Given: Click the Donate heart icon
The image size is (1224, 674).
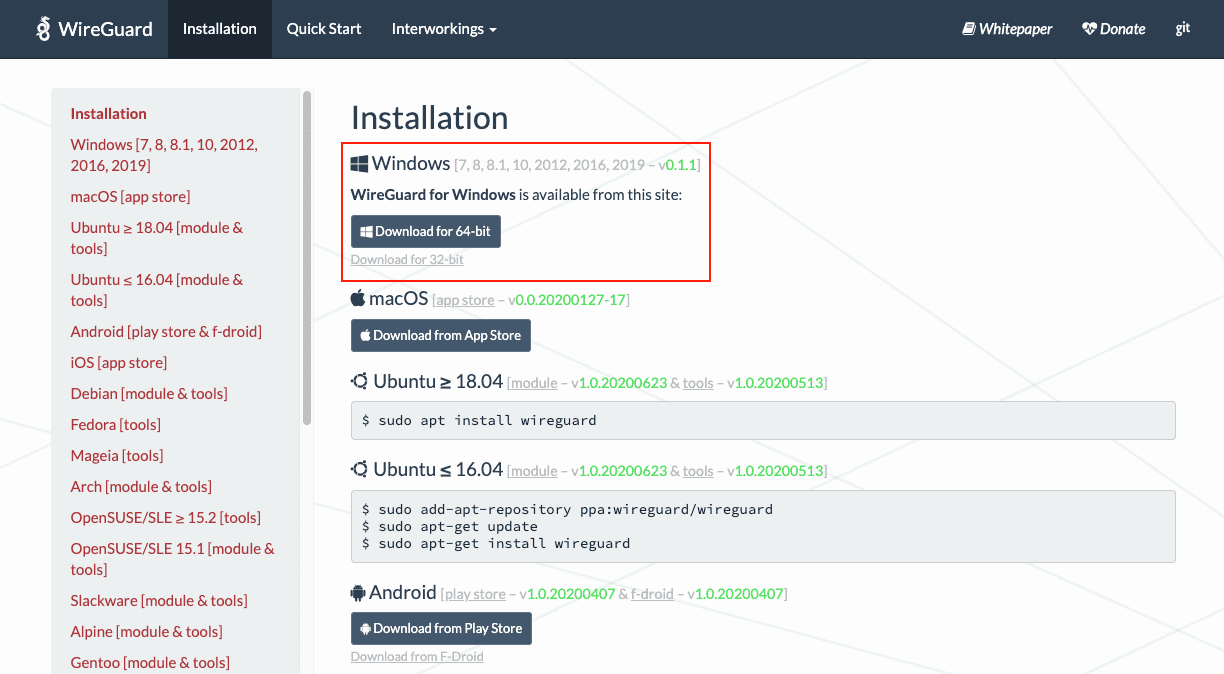Looking at the screenshot, I should [1089, 29].
